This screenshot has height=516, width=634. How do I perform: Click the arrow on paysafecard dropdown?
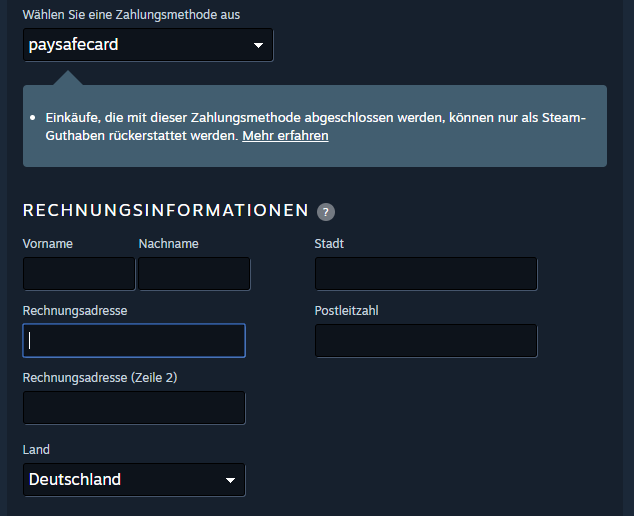pyautogui.click(x=258, y=45)
